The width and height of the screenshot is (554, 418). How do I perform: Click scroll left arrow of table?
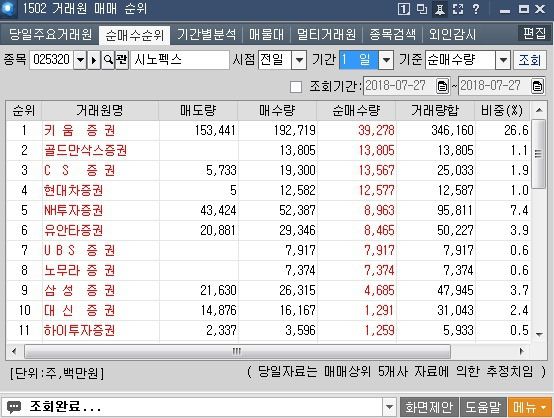coord(14,351)
